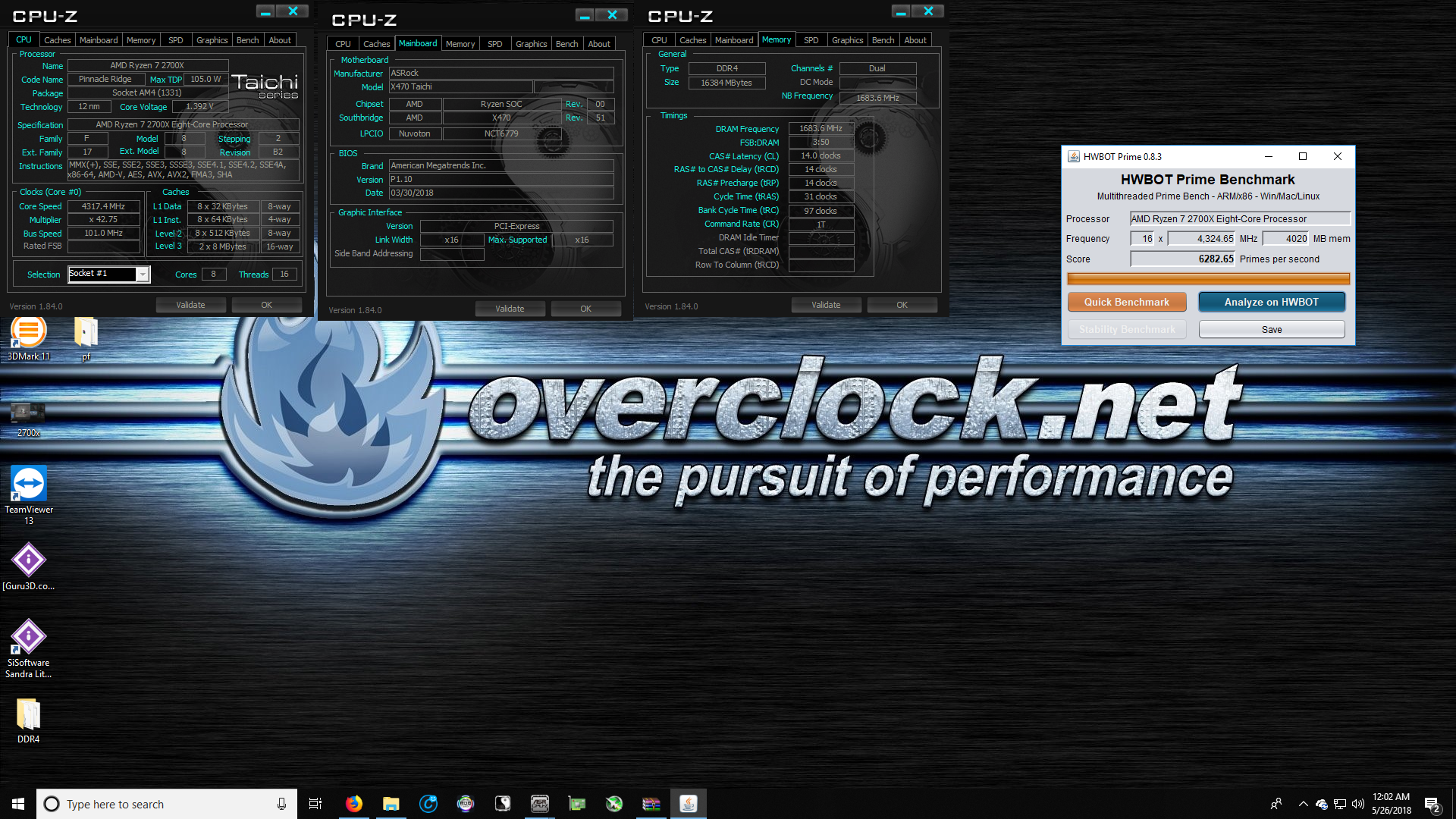
Task: Open the Windows Start menu
Action: pos(18,804)
